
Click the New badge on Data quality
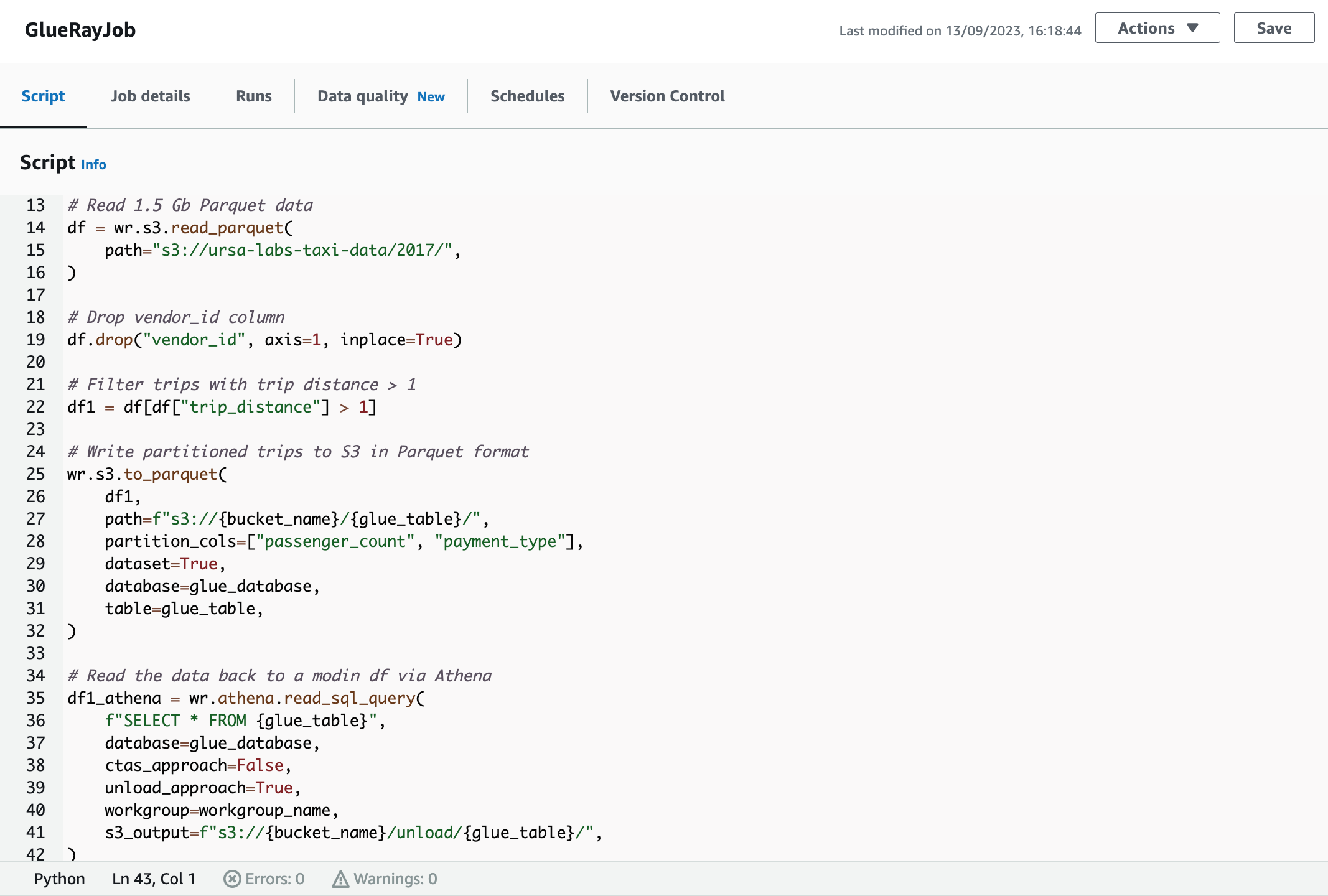pos(431,97)
